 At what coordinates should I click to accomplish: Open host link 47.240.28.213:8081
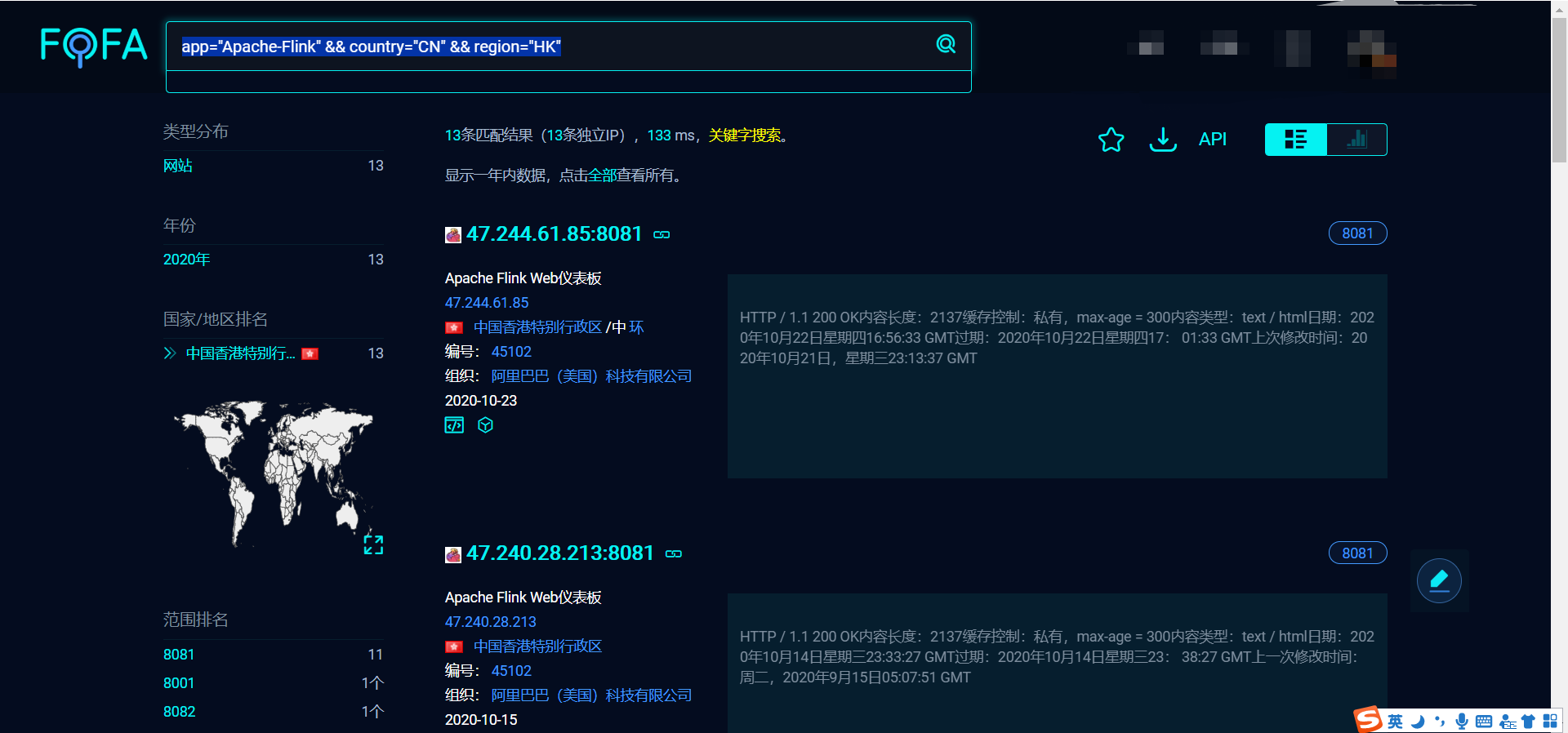560,553
